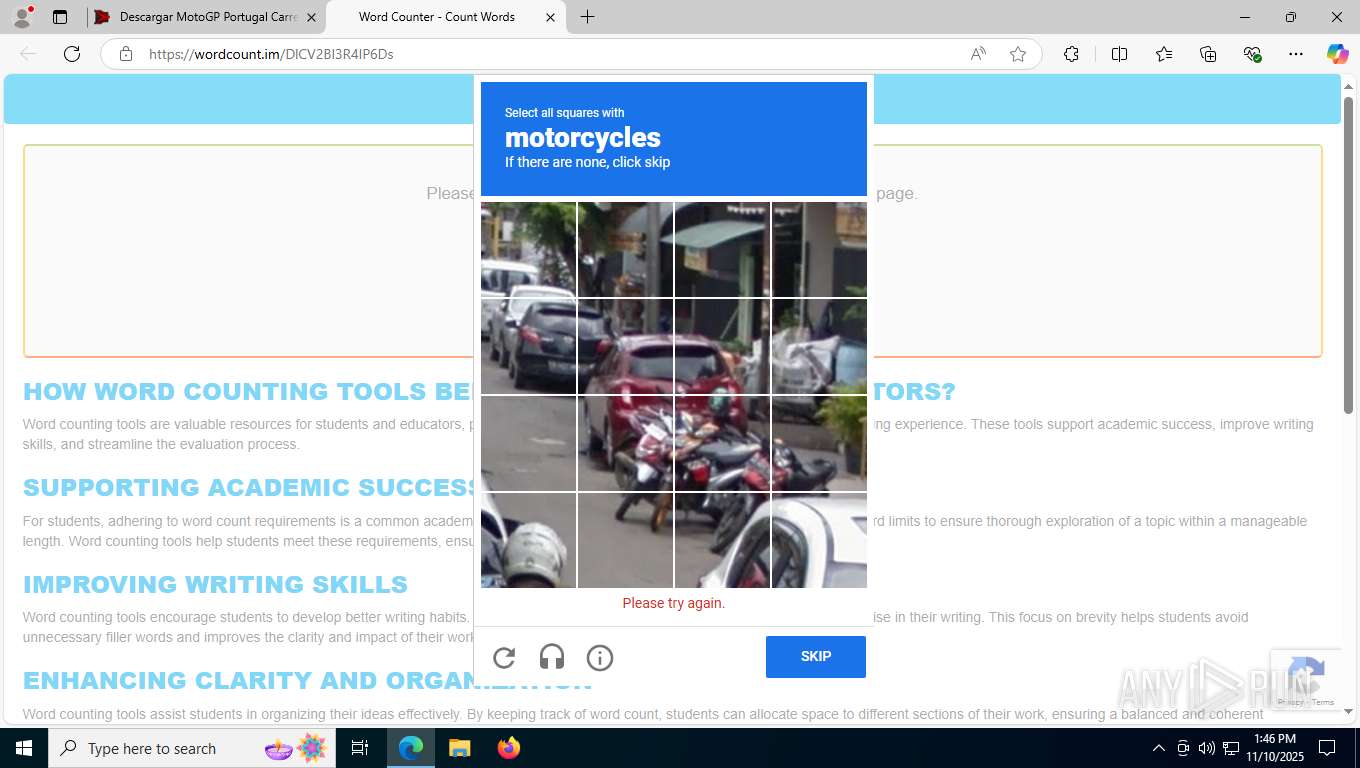Open the notification center
Viewport: 1360px width, 768px height.
point(1327,748)
